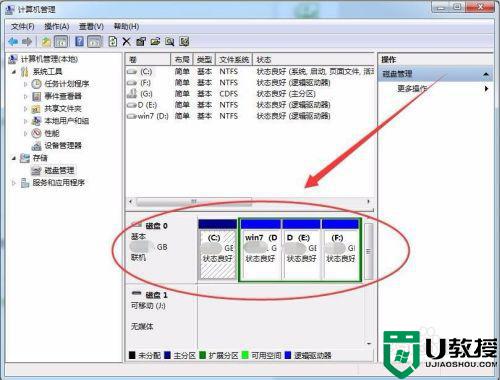Click the green 扩展分区 legend swatch
The image size is (500, 380).
203,355
